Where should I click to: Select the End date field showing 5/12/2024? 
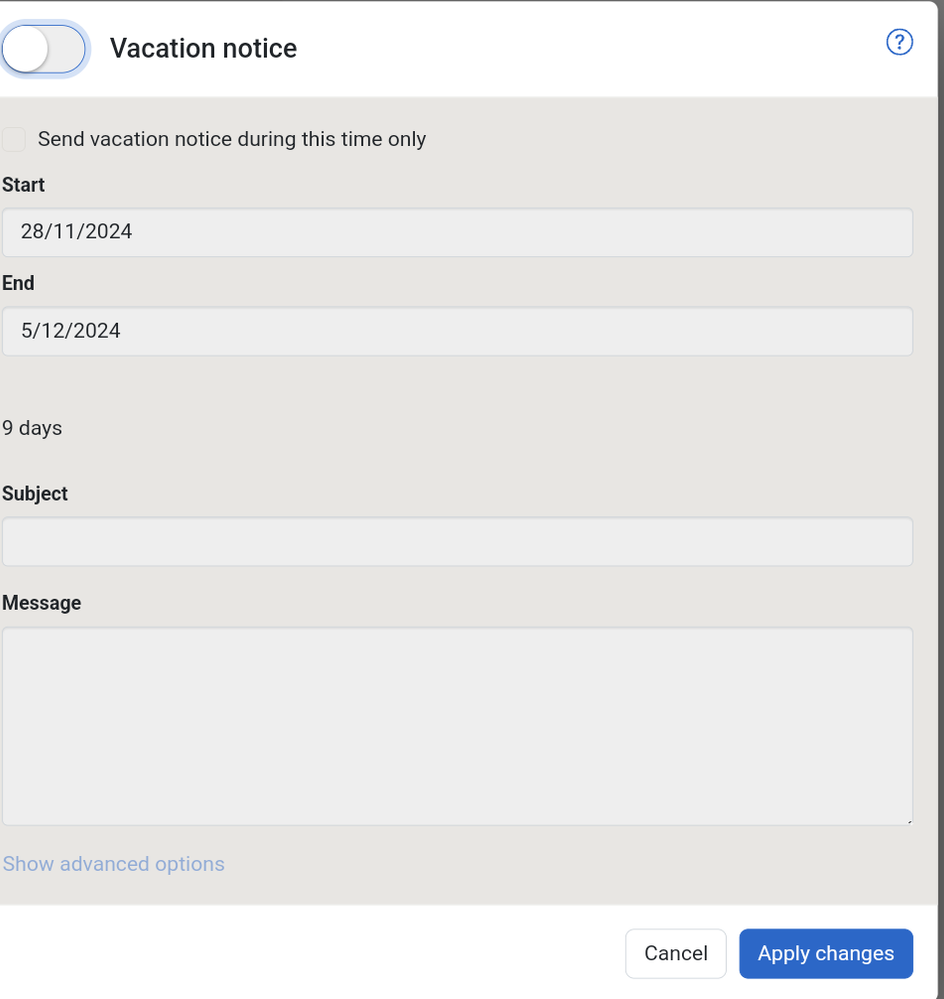tap(457, 331)
